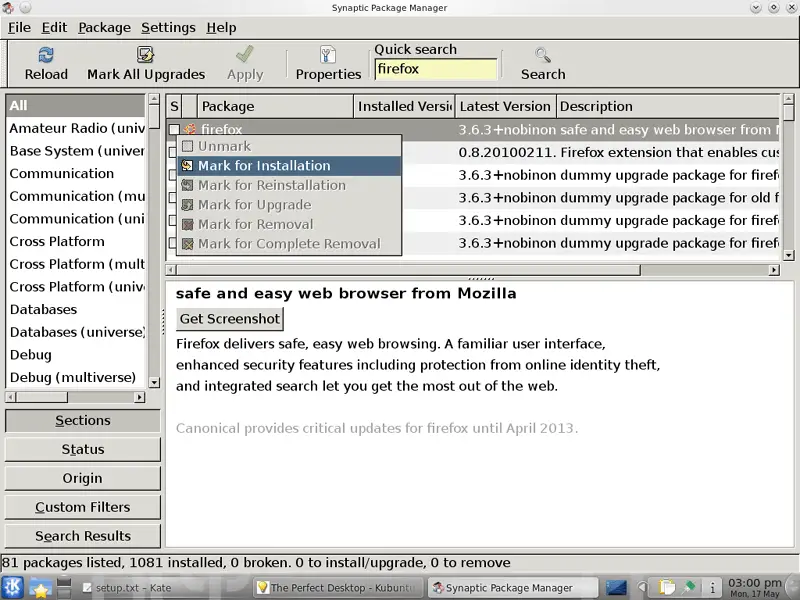The height and width of the screenshot is (600, 800).
Task: Click the Reload toolbar button
Action: click(x=46, y=63)
